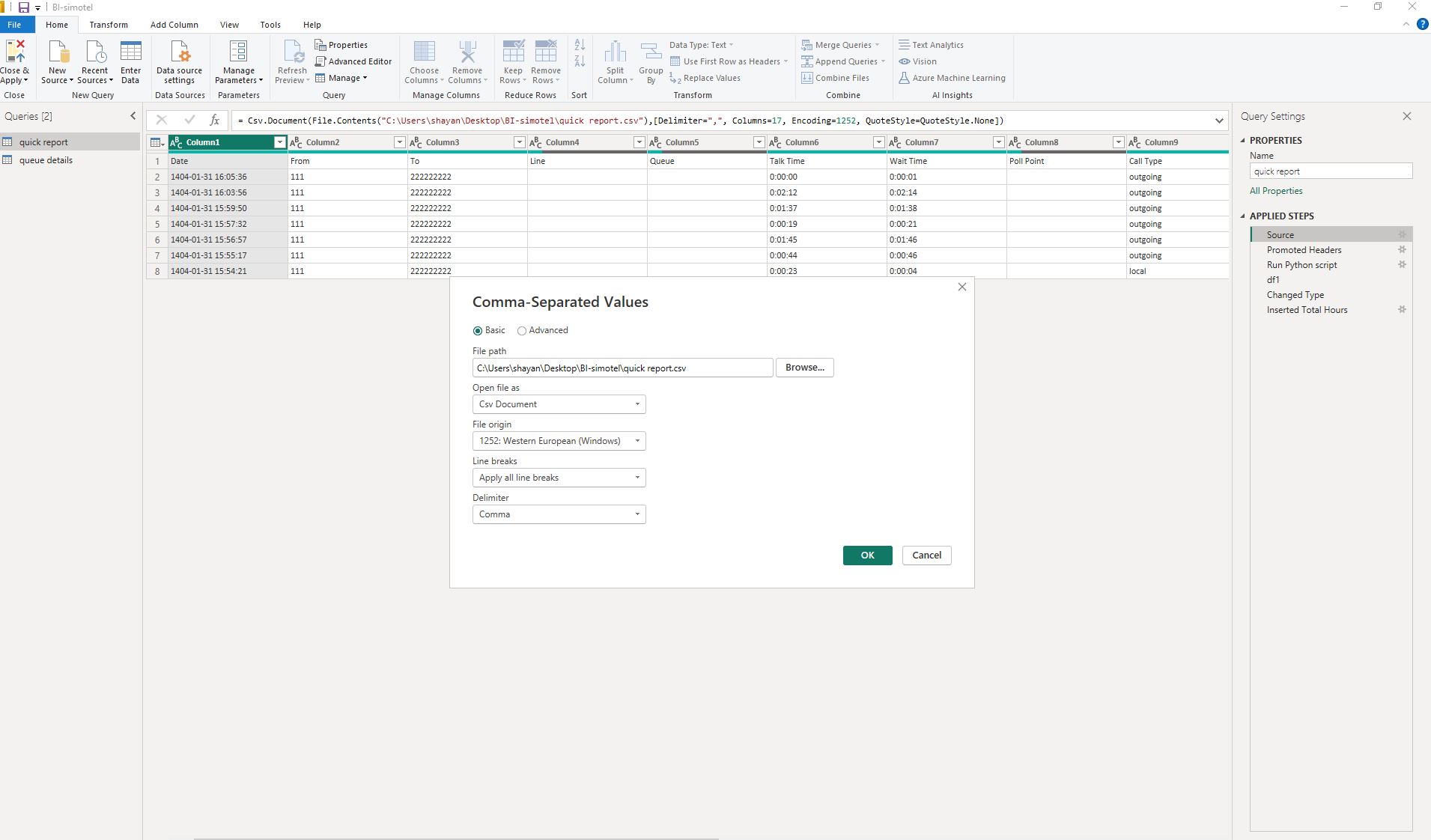Click the query Name field
1431x840 pixels.
tap(1331, 171)
